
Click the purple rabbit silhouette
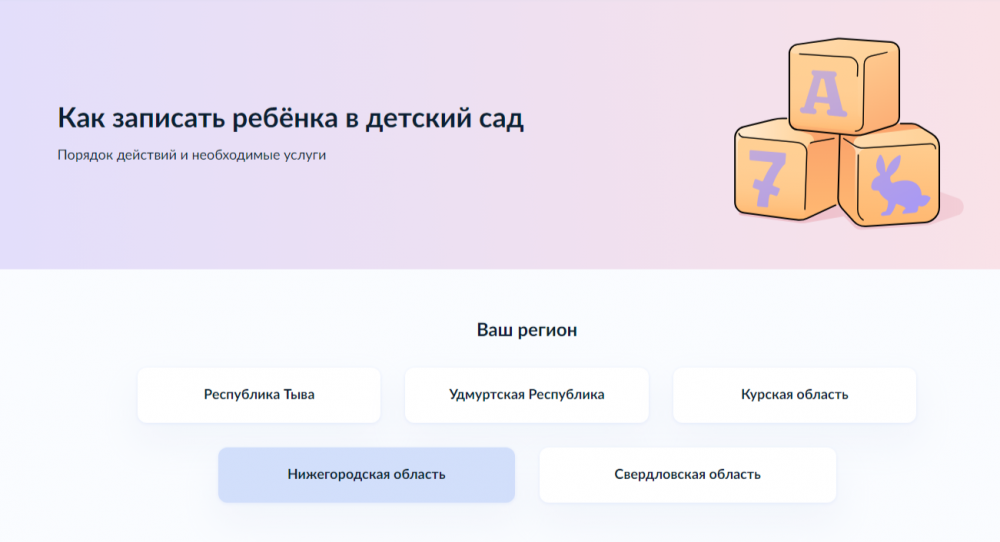pos(901,185)
